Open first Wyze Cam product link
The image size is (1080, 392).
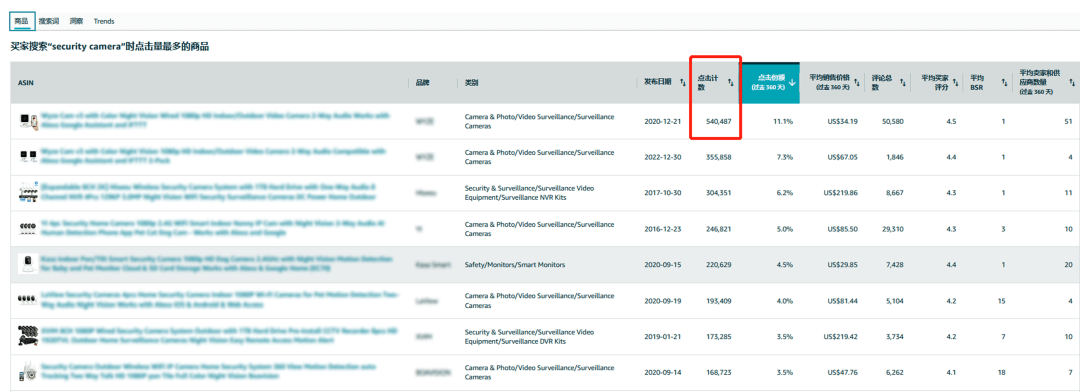tap(215, 121)
